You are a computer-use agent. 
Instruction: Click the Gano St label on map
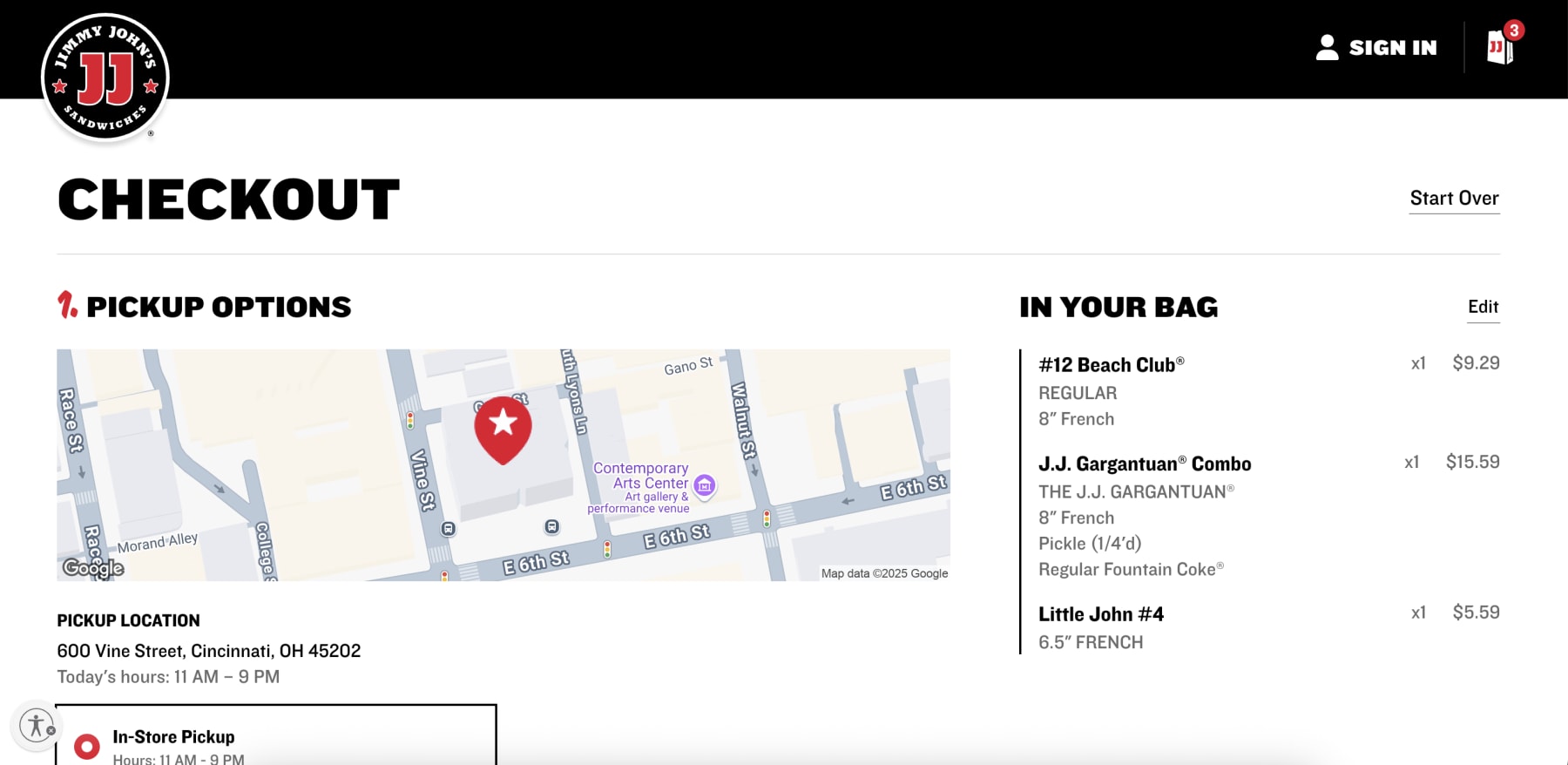(688, 366)
